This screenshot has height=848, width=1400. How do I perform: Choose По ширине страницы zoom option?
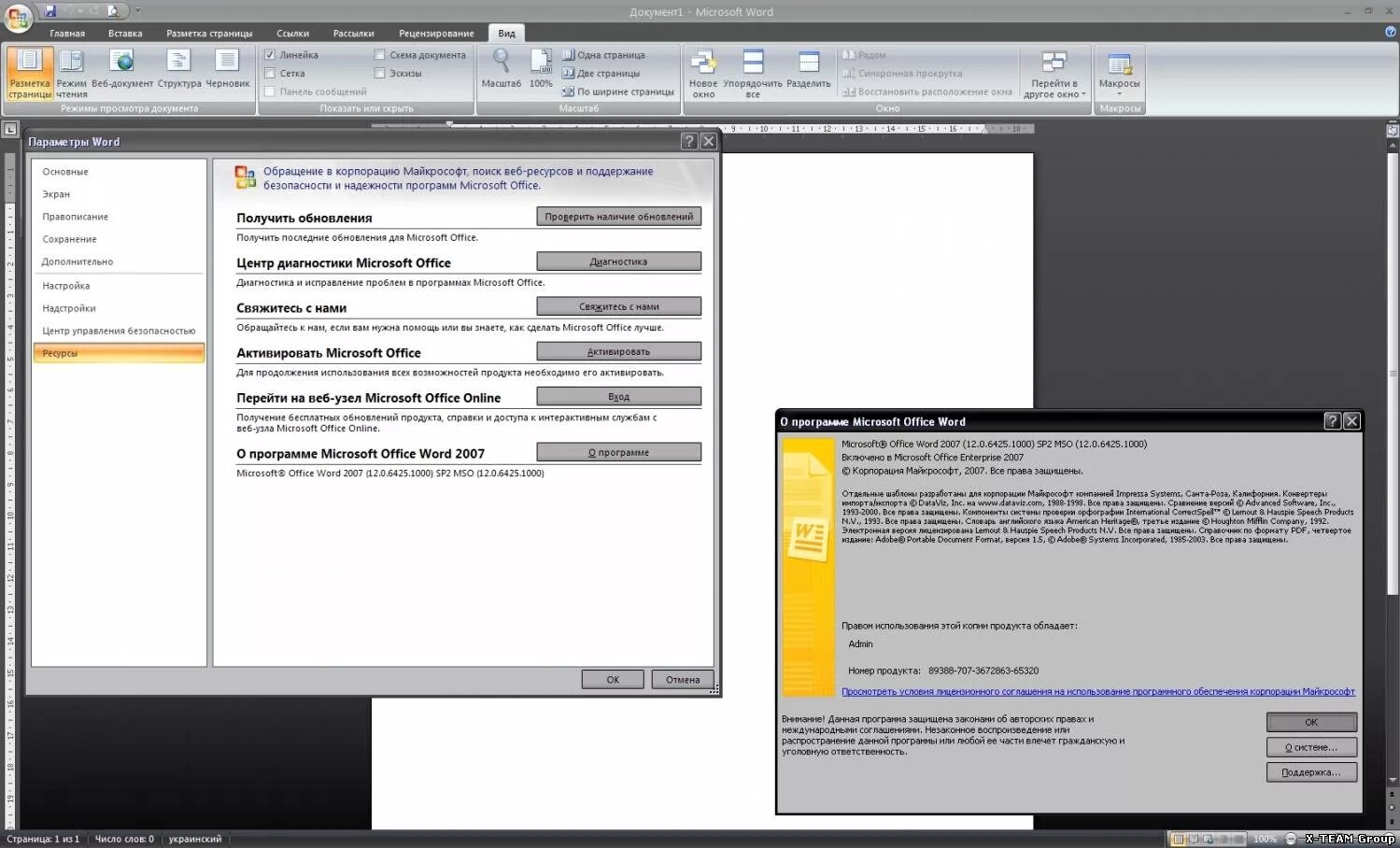click(x=618, y=92)
